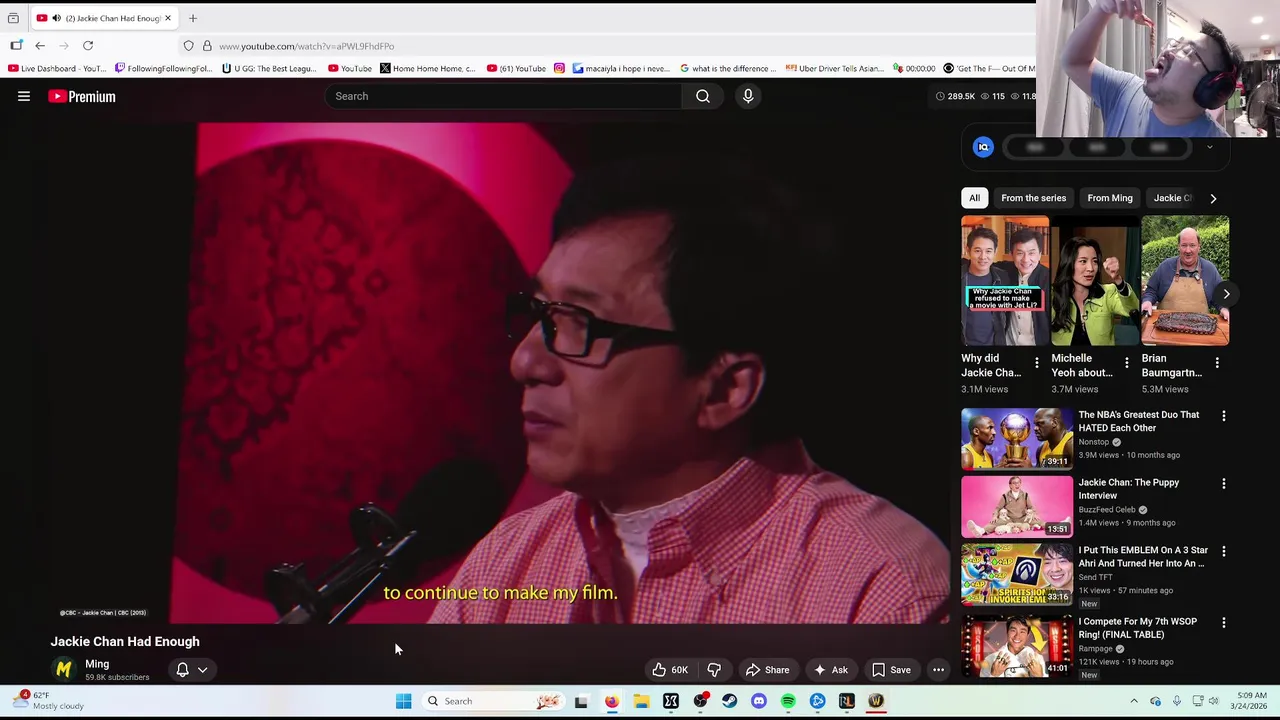Expand the extension panel dropdown chevron
This screenshot has width=1280, height=720.
1209,147
